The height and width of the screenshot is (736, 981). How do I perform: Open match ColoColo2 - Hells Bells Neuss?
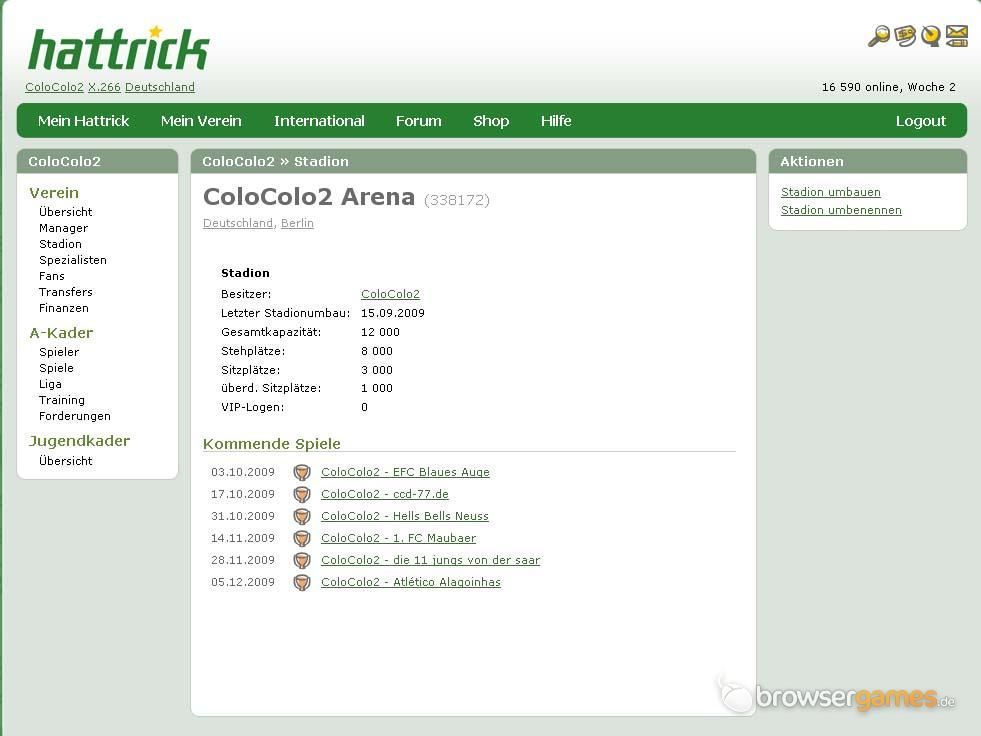pyautogui.click(x=405, y=516)
